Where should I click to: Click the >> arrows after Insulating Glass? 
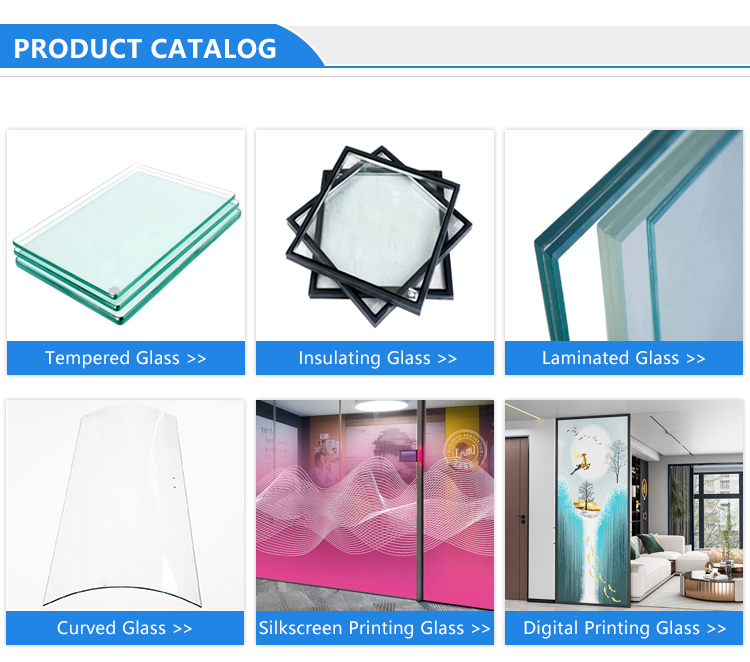[447, 359]
